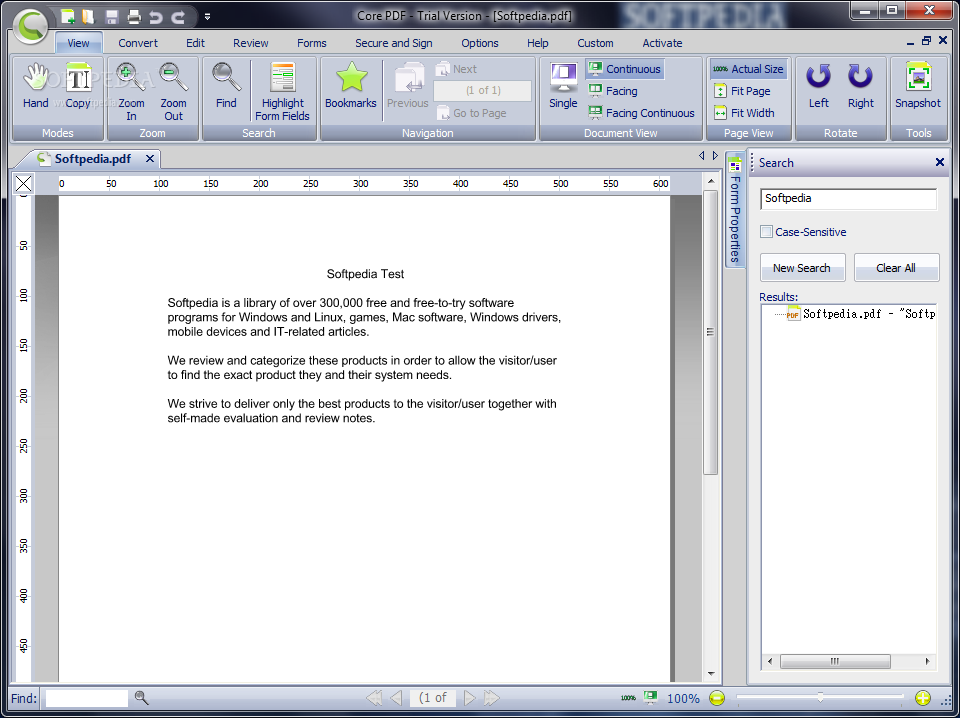The height and width of the screenshot is (718, 960).
Task: Set page view to Fit Width
Action: pos(744,113)
